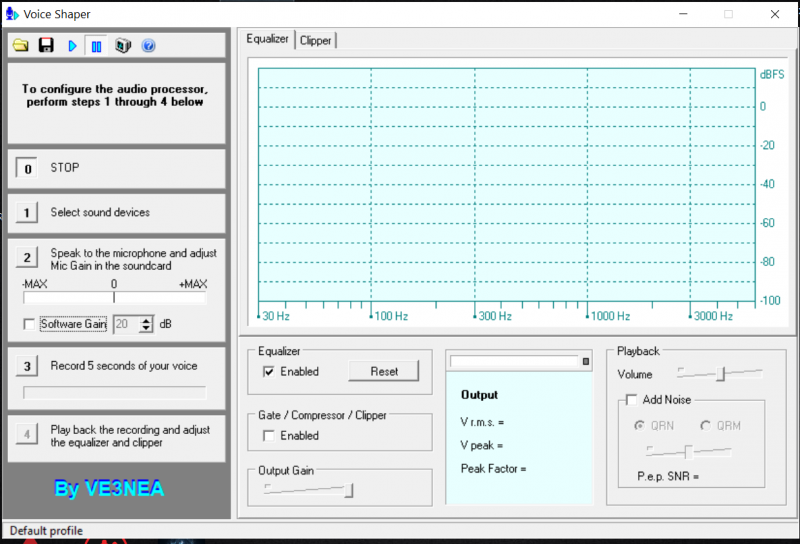Switch to the Clipper tab

point(315,40)
